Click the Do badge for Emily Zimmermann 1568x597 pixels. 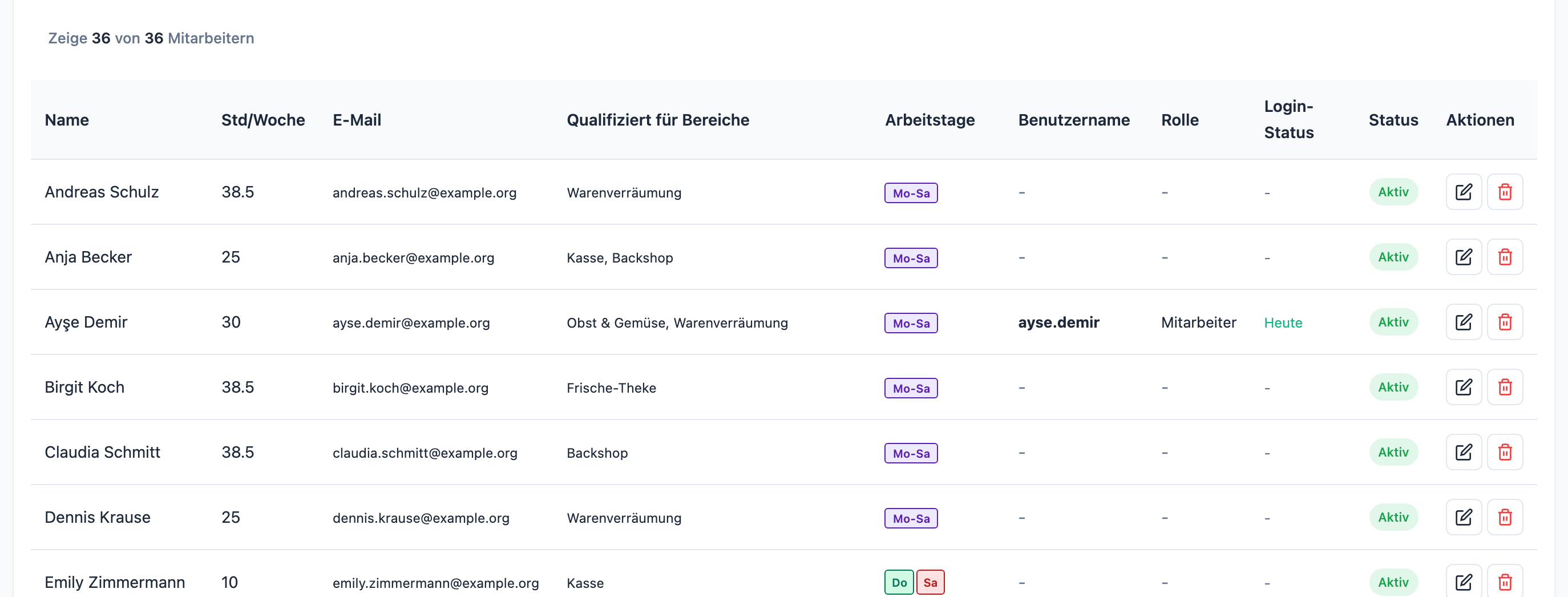899,582
